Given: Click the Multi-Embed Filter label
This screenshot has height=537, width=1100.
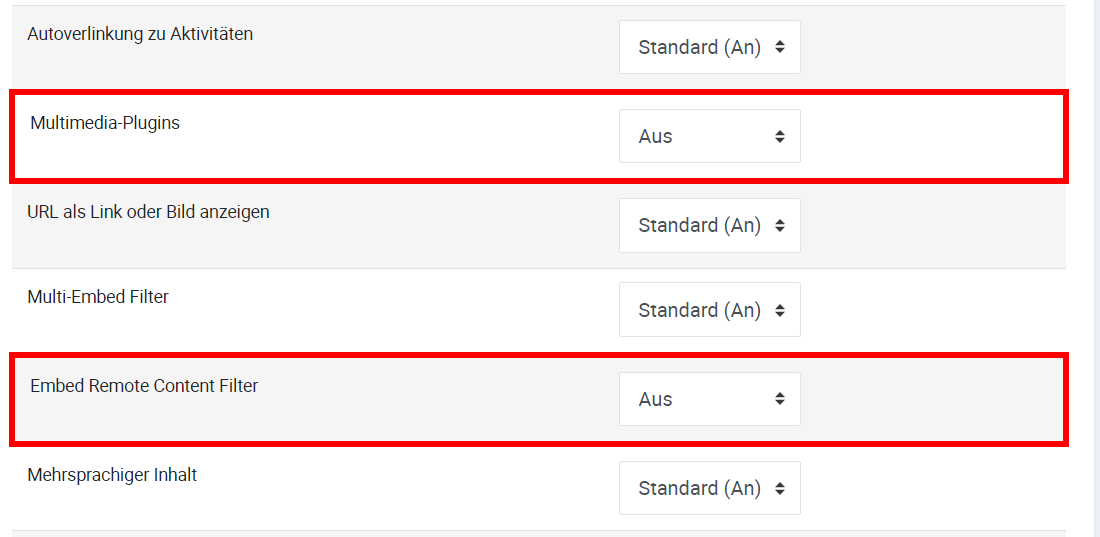Looking at the screenshot, I should pos(98,297).
